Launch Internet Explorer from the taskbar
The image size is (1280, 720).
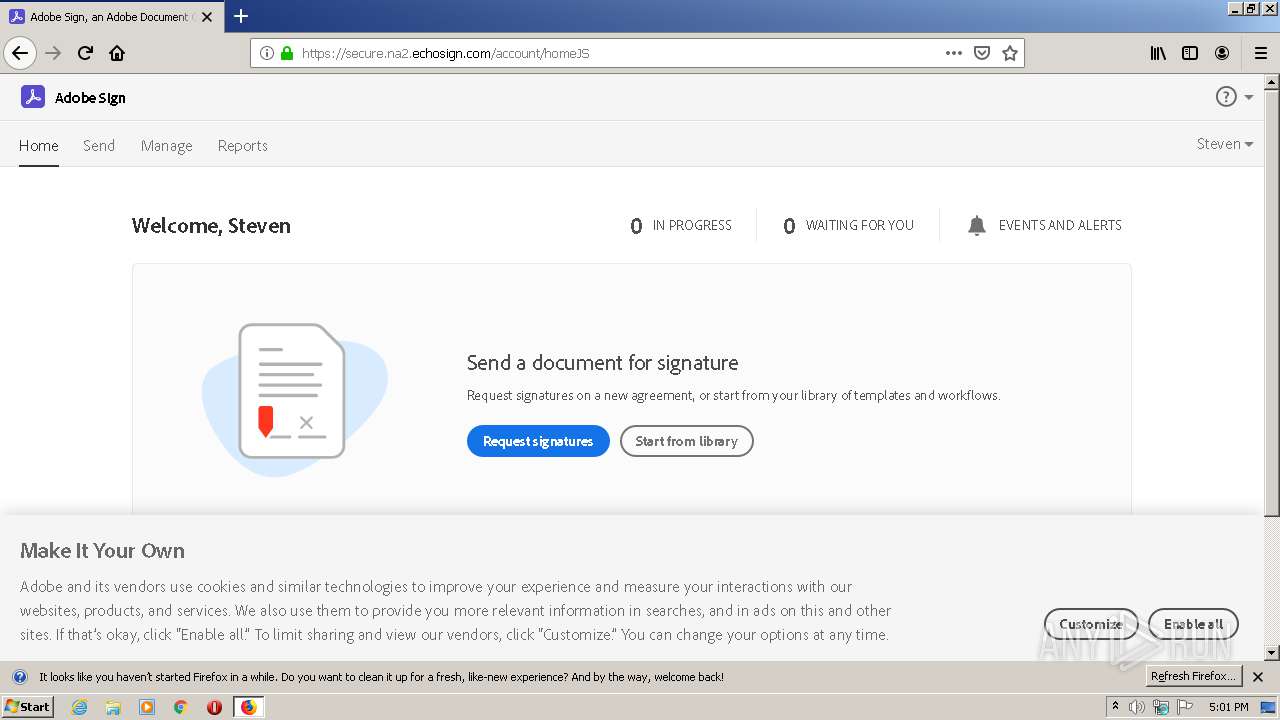click(x=79, y=707)
